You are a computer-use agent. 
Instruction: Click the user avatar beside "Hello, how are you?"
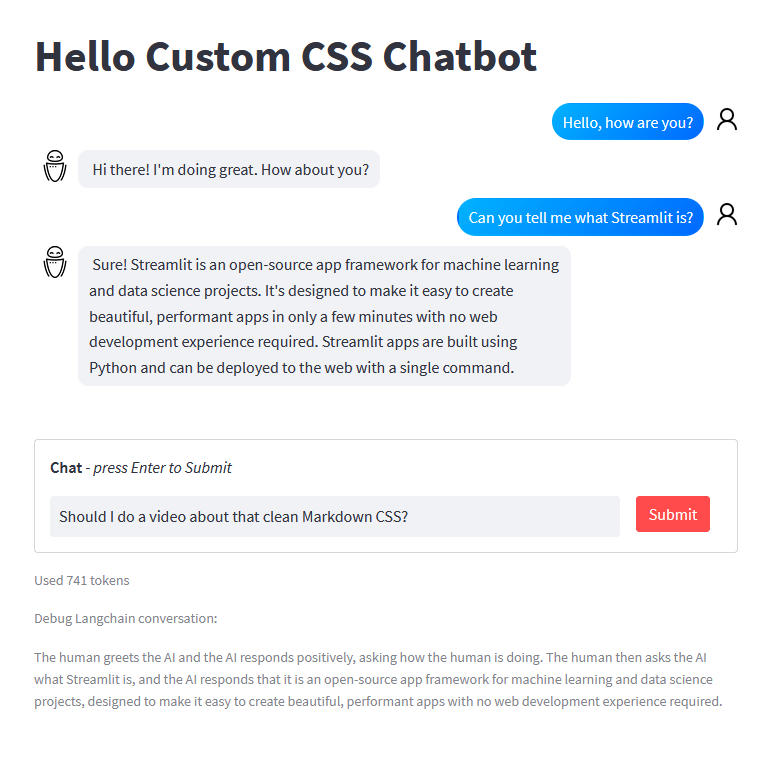coord(727,120)
